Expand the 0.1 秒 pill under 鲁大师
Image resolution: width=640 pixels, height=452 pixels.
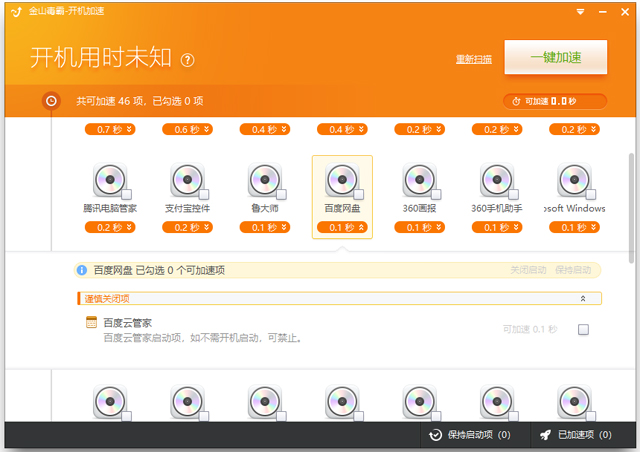(x=264, y=227)
